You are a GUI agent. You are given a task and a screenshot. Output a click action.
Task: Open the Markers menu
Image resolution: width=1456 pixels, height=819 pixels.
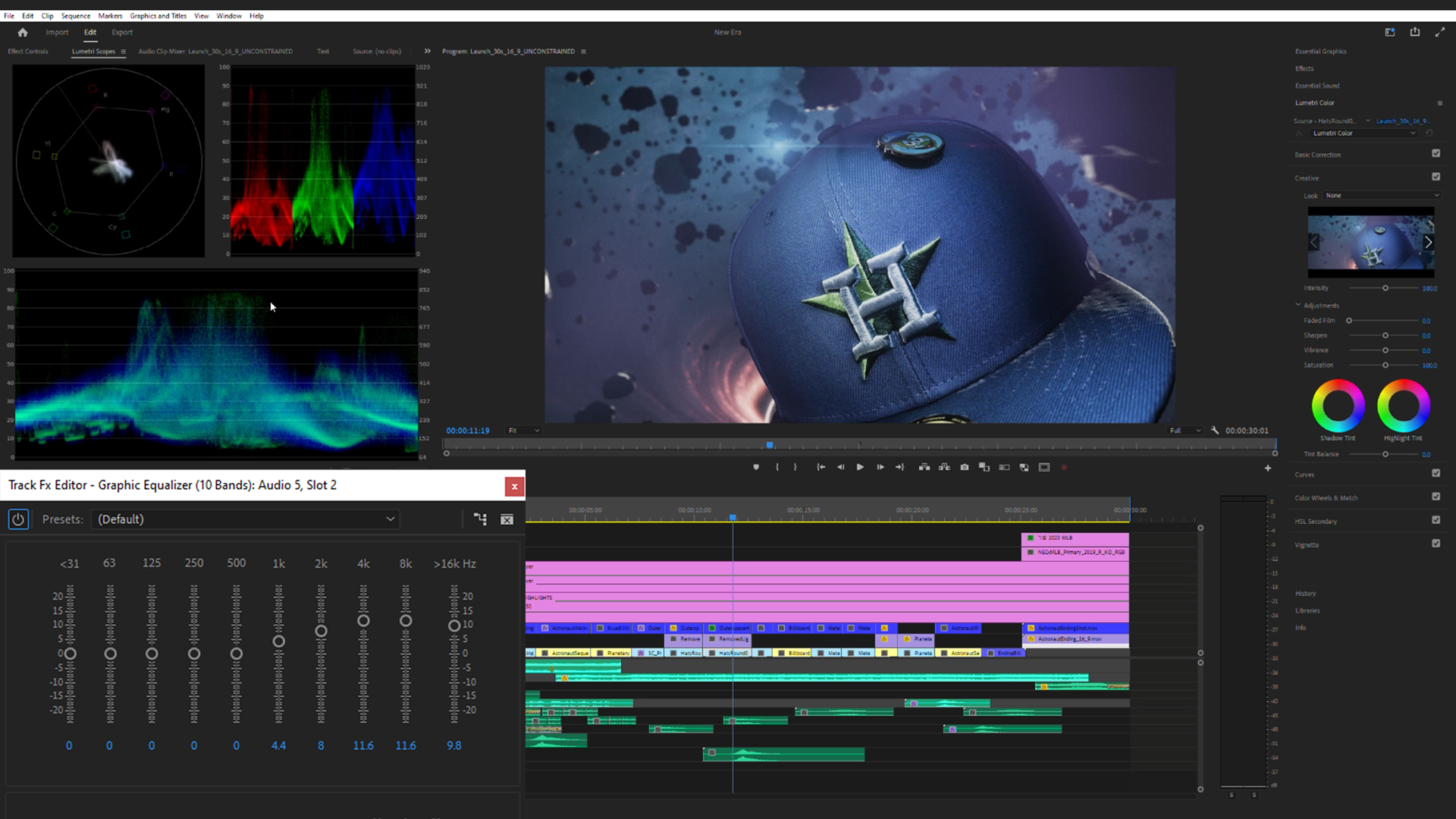(x=110, y=15)
